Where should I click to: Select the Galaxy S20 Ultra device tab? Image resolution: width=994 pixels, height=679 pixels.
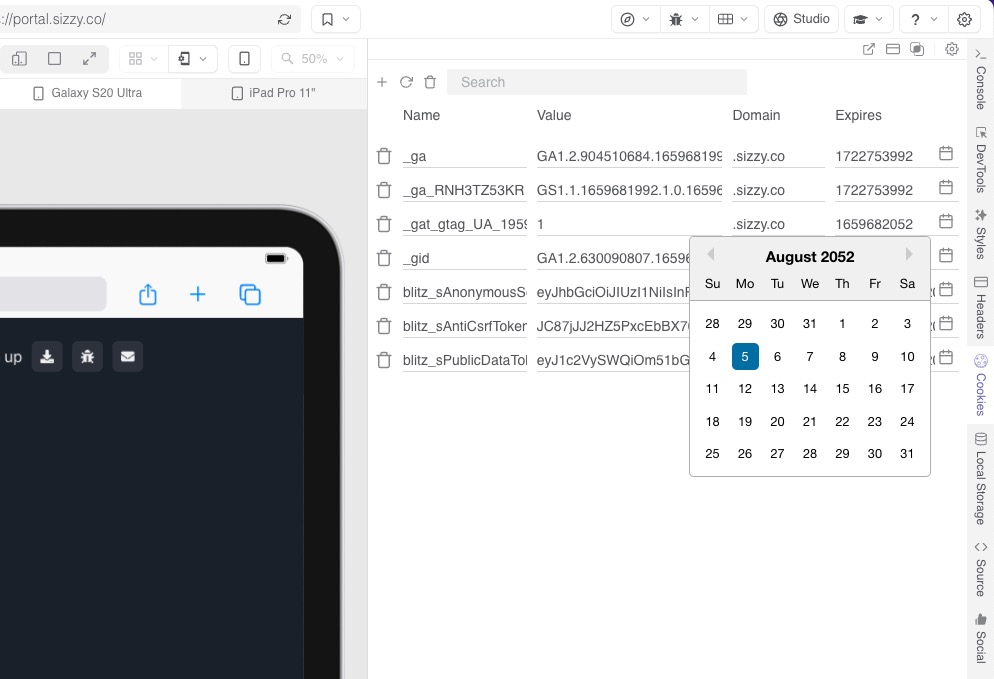(89, 93)
